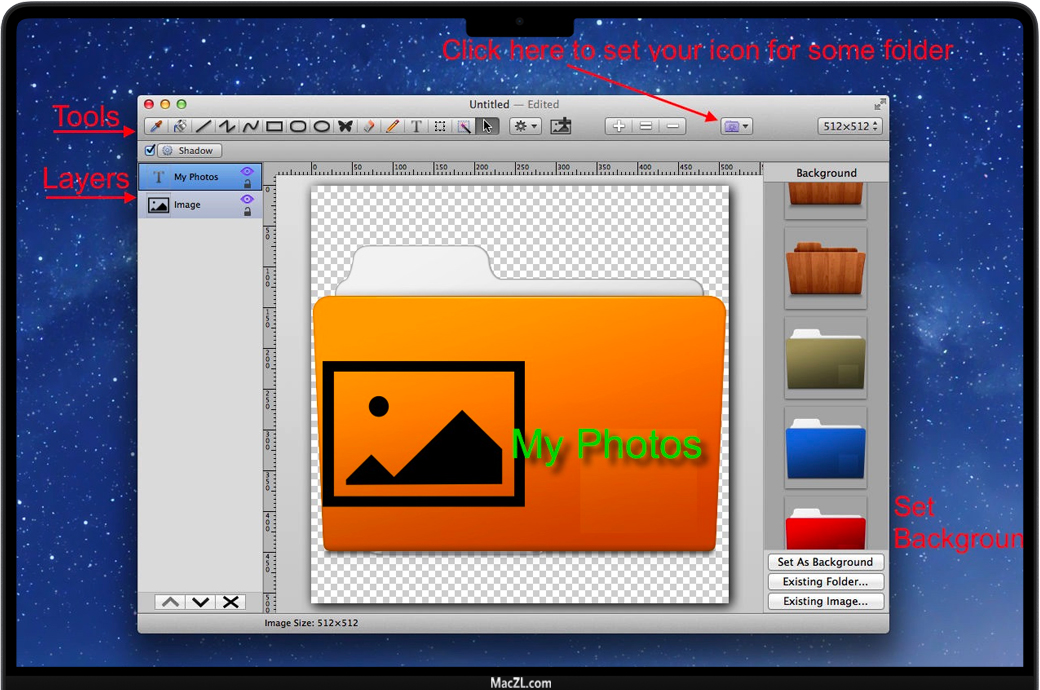Image resolution: width=1040 pixels, height=690 pixels.
Task: Click the insert image toolbar icon
Action: pyautogui.click(x=561, y=126)
